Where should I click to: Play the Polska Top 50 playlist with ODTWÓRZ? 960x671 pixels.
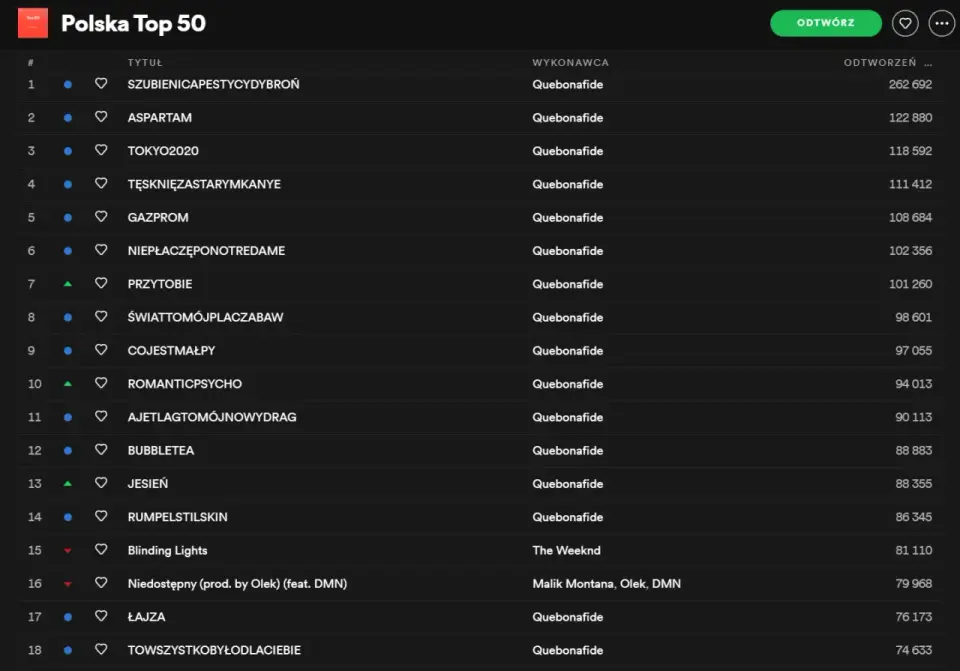(x=825, y=23)
